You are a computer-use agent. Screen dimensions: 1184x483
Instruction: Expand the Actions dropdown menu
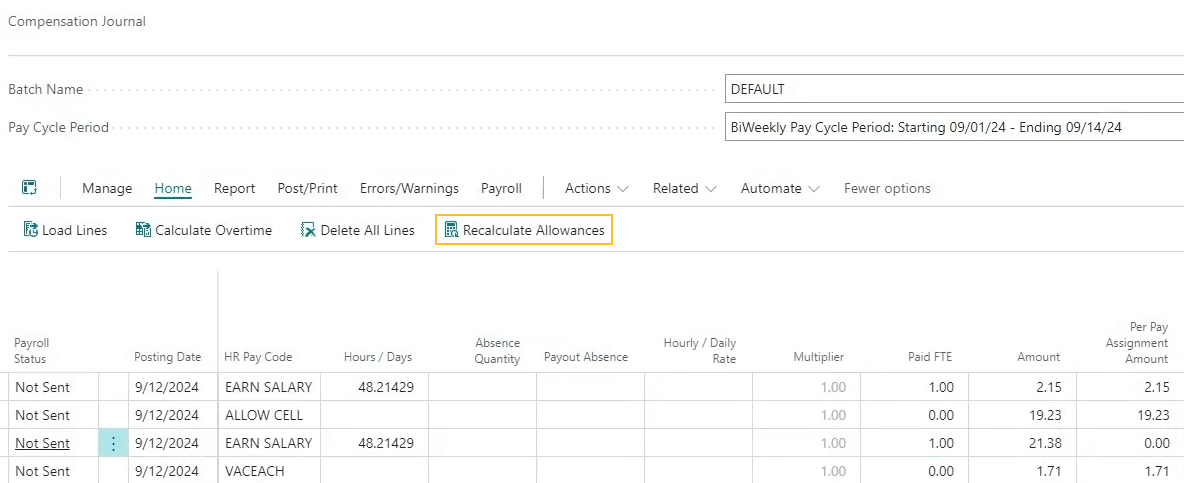coord(596,188)
